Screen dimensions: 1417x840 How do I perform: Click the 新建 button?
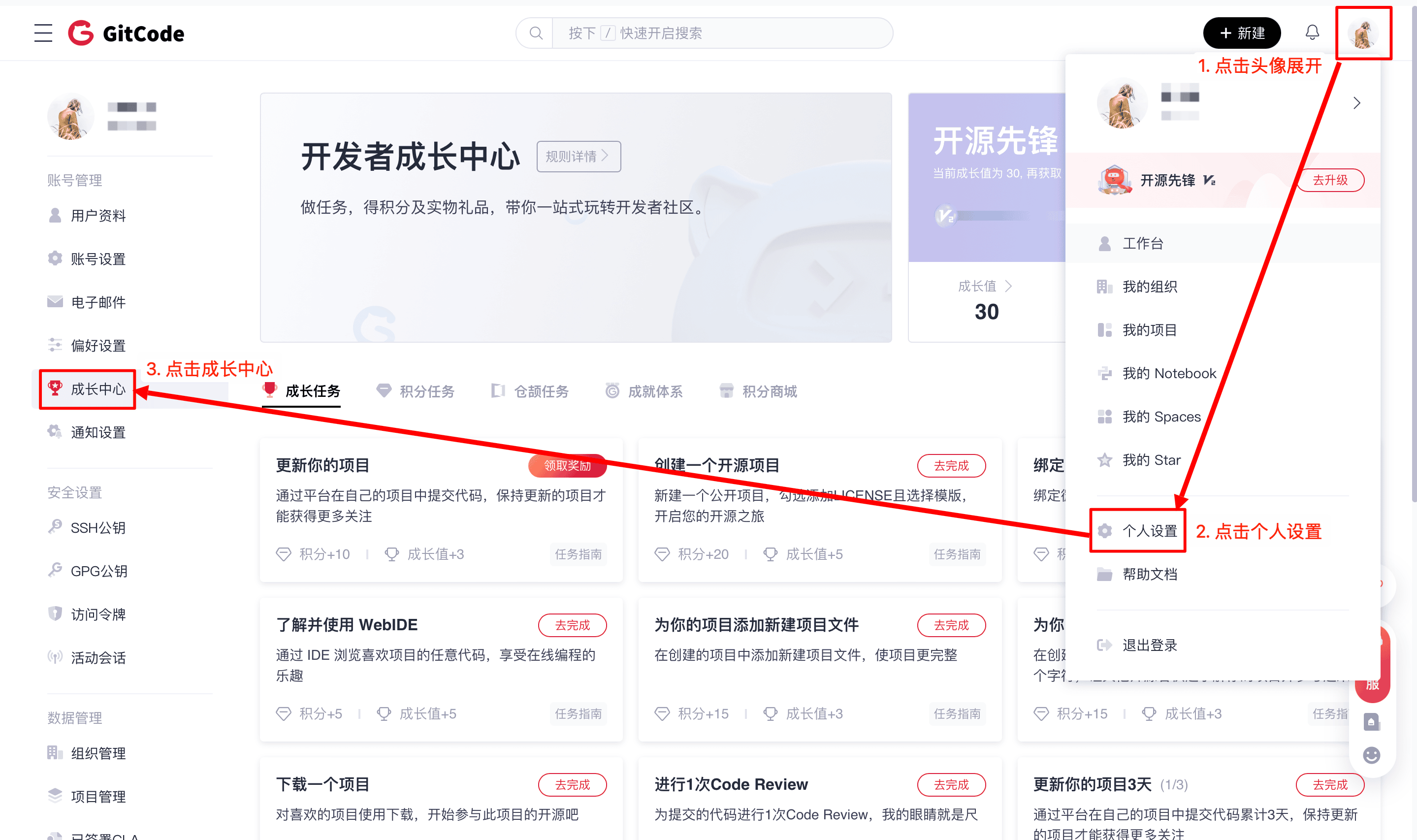(x=1242, y=33)
